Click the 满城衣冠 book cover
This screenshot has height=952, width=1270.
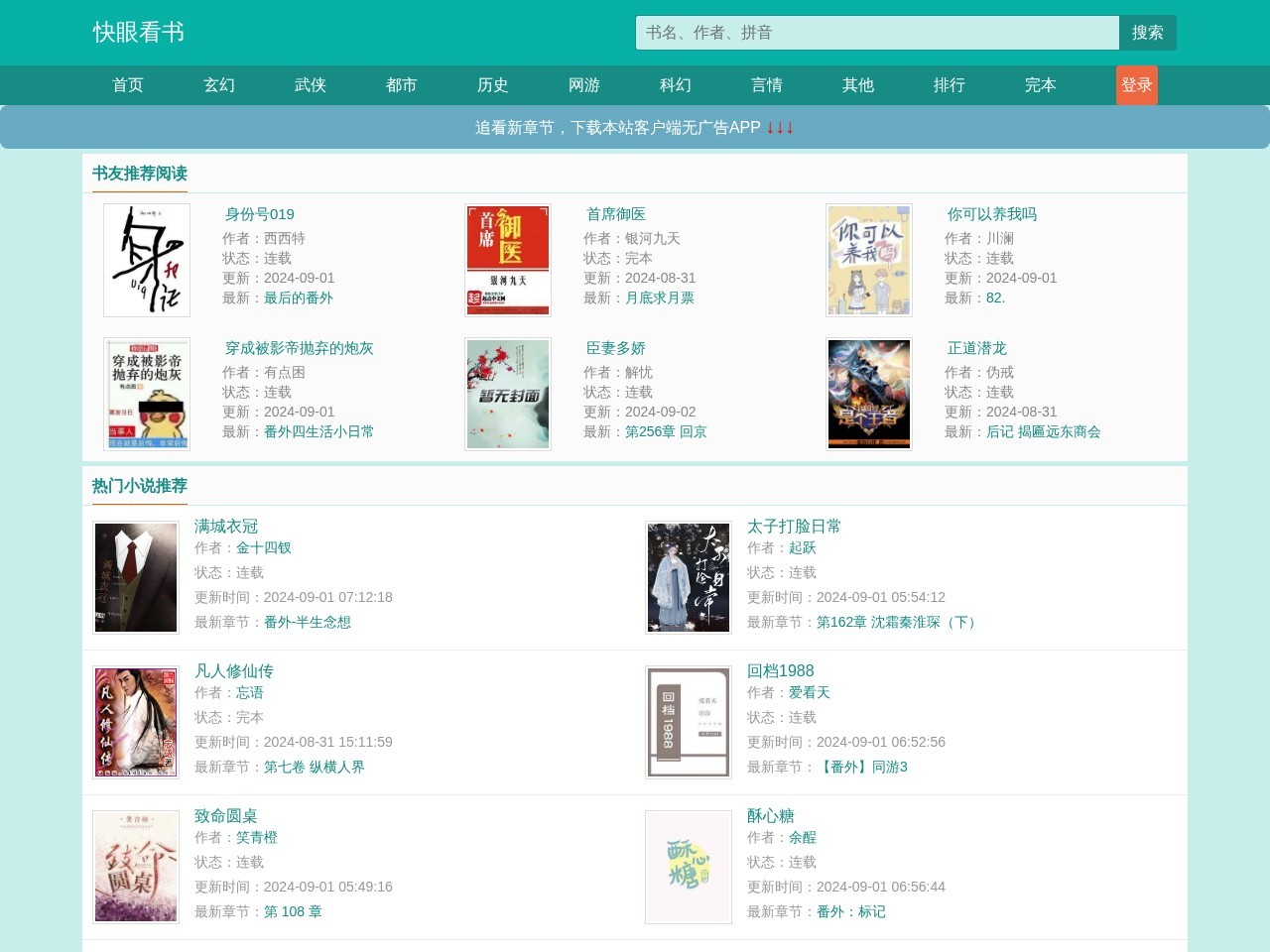[x=136, y=577]
